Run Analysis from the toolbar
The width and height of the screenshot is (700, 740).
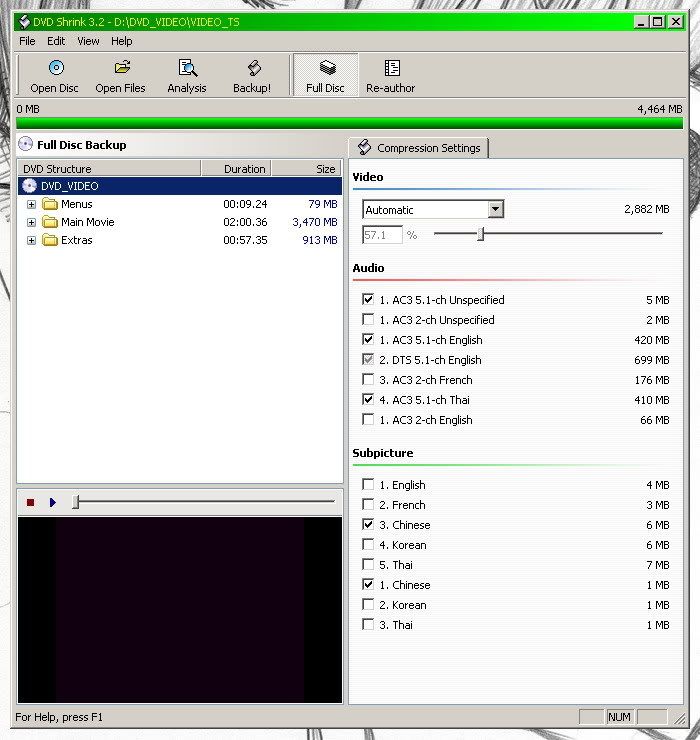[x=187, y=68]
